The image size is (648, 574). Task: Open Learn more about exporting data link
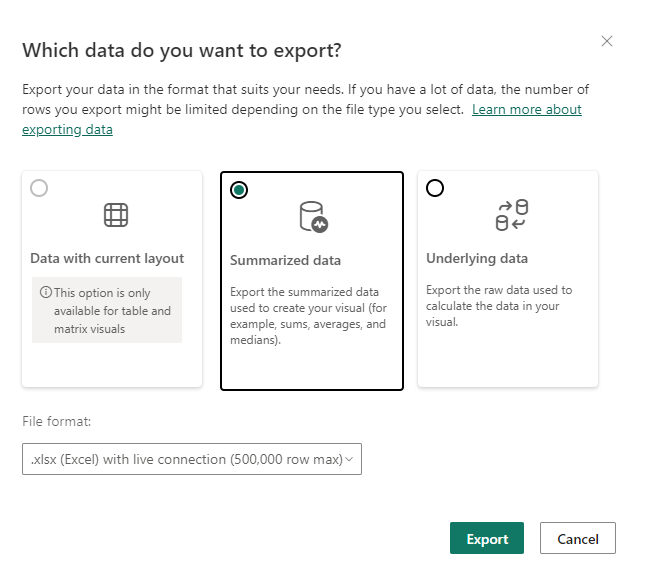click(526, 109)
